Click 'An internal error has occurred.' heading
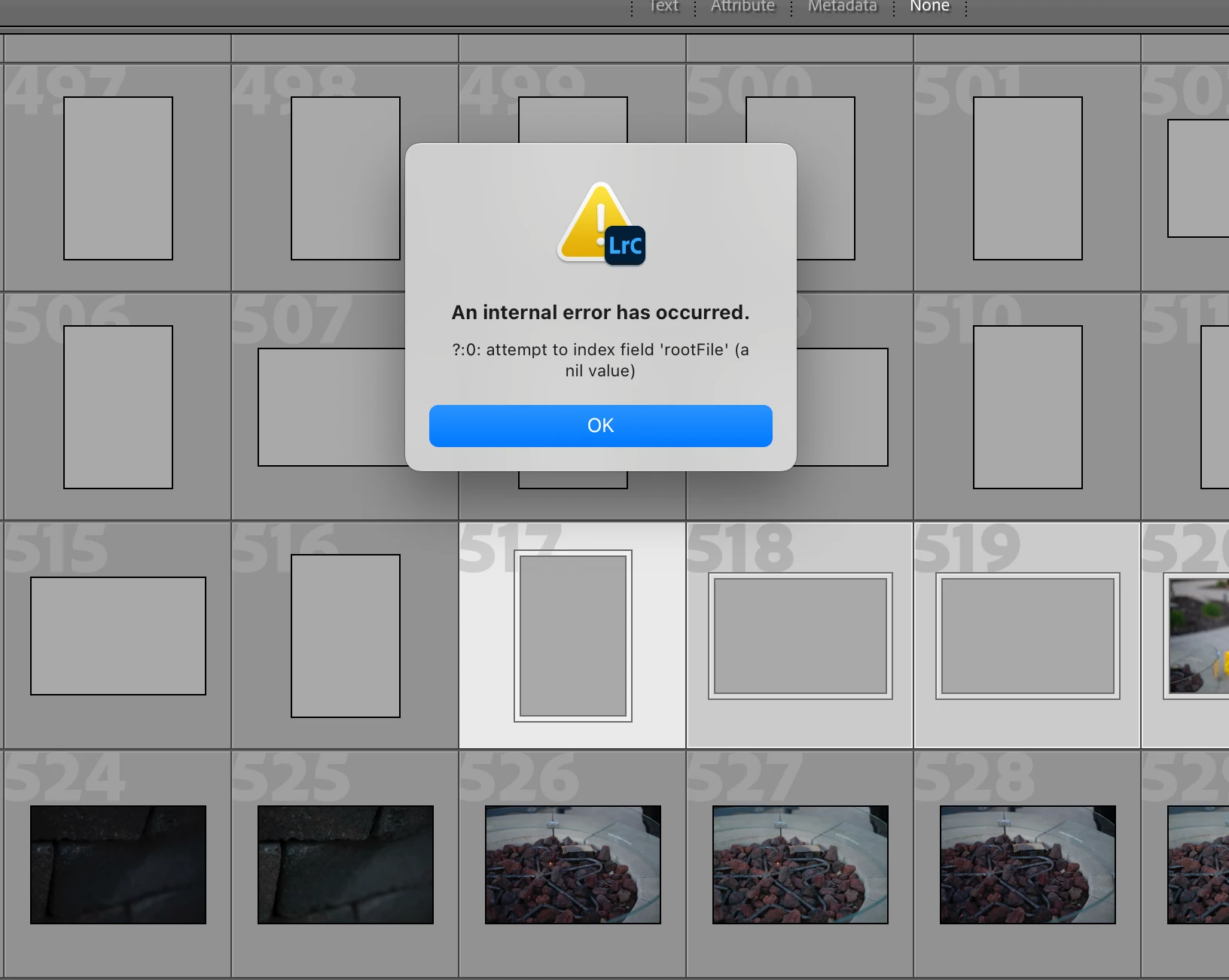Viewport: 1229px width, 980px height. point(600,312)
